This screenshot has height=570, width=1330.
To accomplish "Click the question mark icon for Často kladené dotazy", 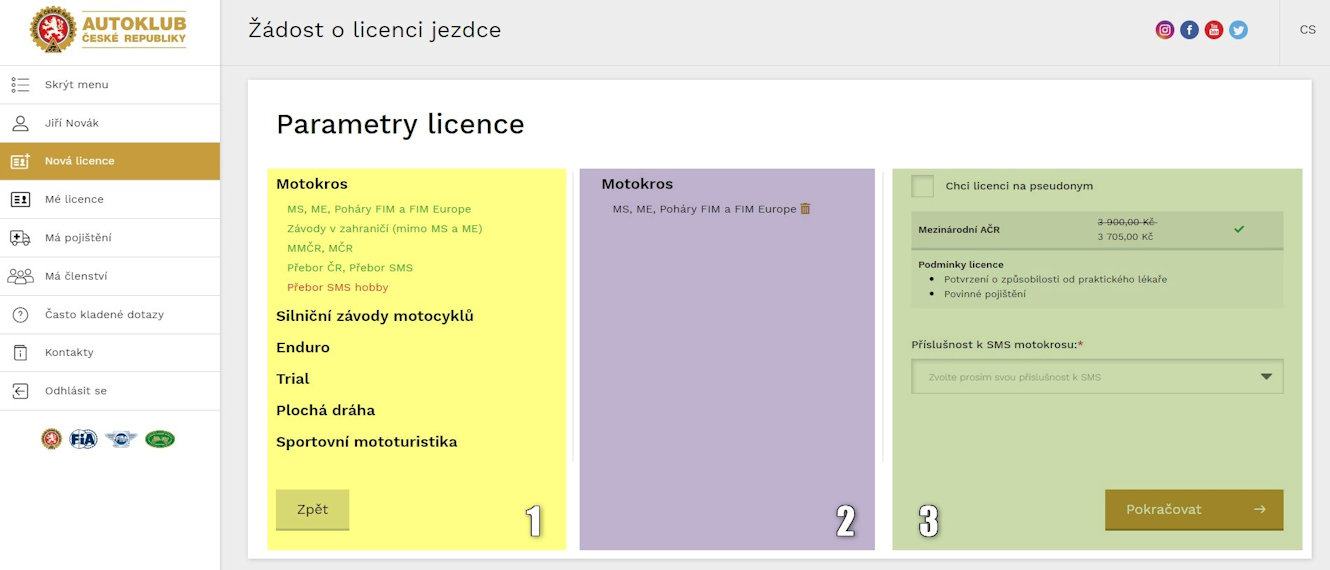I will point(20,314).
